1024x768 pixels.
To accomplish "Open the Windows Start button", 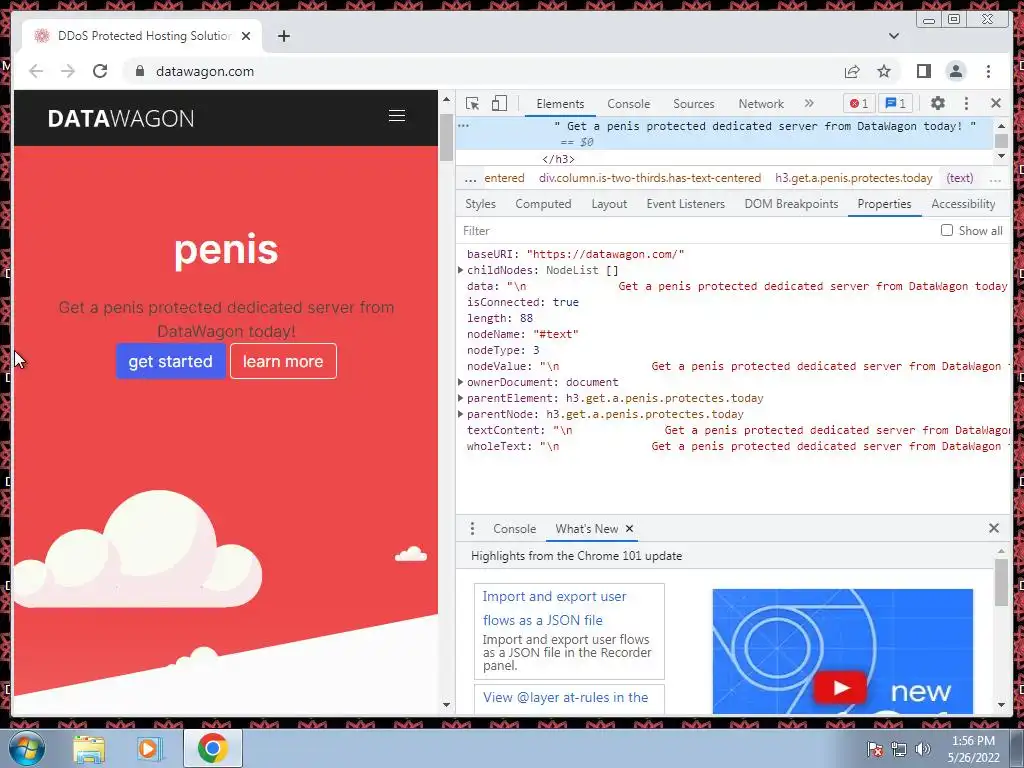I will (27, 749).
